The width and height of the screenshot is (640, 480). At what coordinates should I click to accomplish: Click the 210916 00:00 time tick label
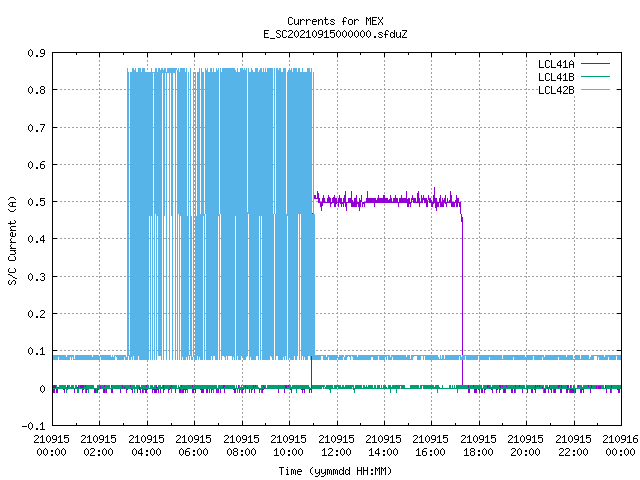click(620, 446)
